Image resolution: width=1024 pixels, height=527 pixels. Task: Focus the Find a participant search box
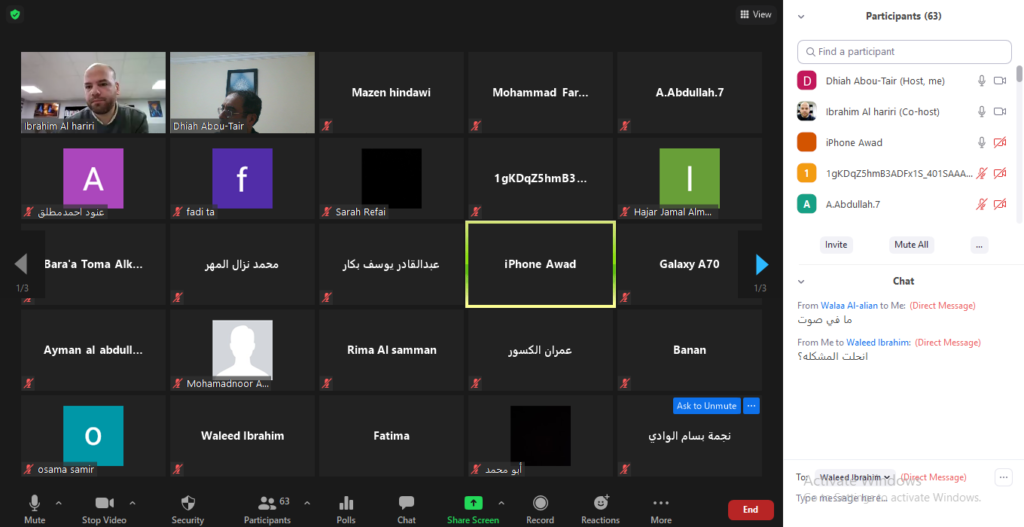click(904, 52)
